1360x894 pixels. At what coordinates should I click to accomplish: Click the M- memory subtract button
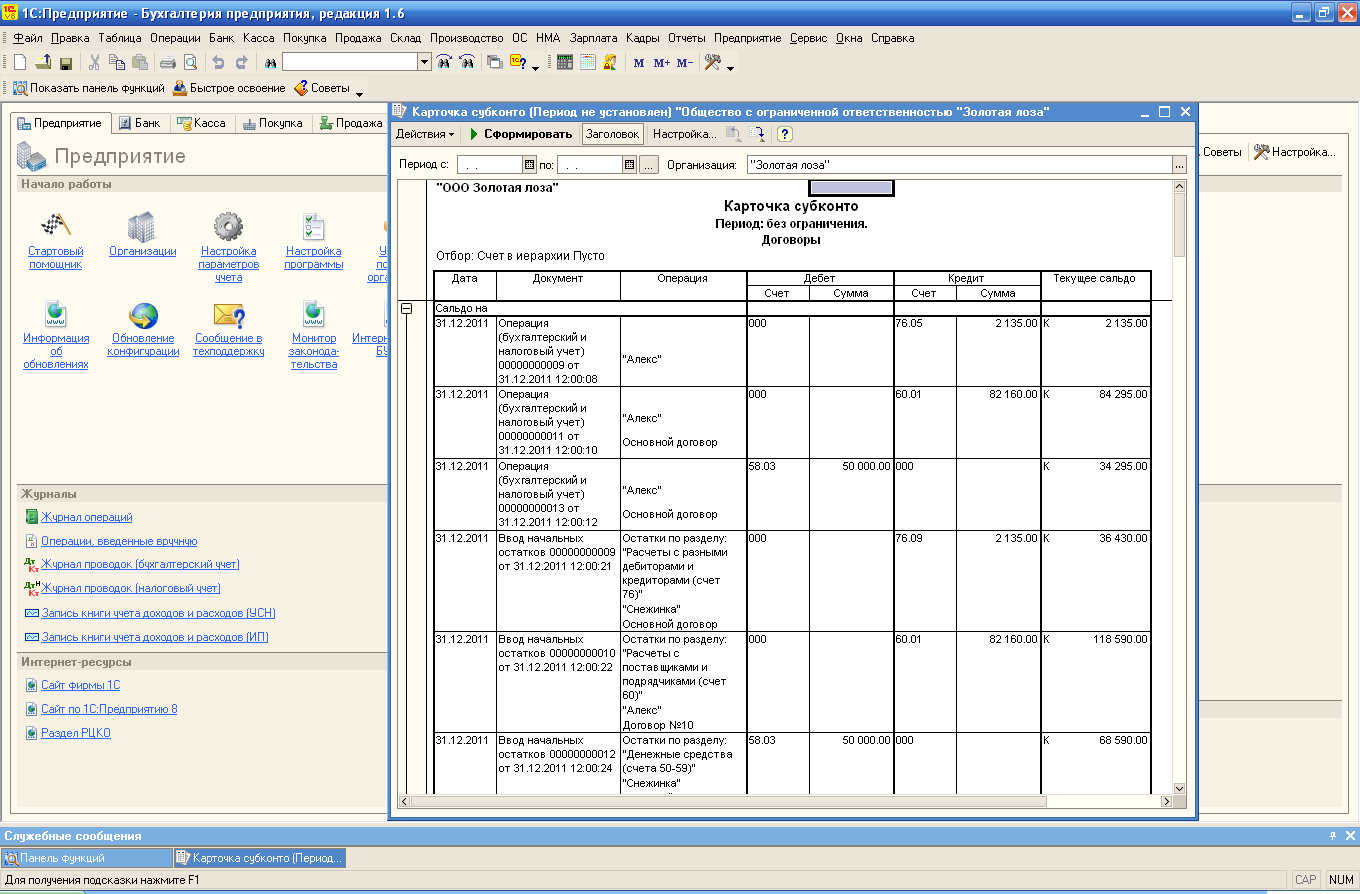[x=685, y=62]
